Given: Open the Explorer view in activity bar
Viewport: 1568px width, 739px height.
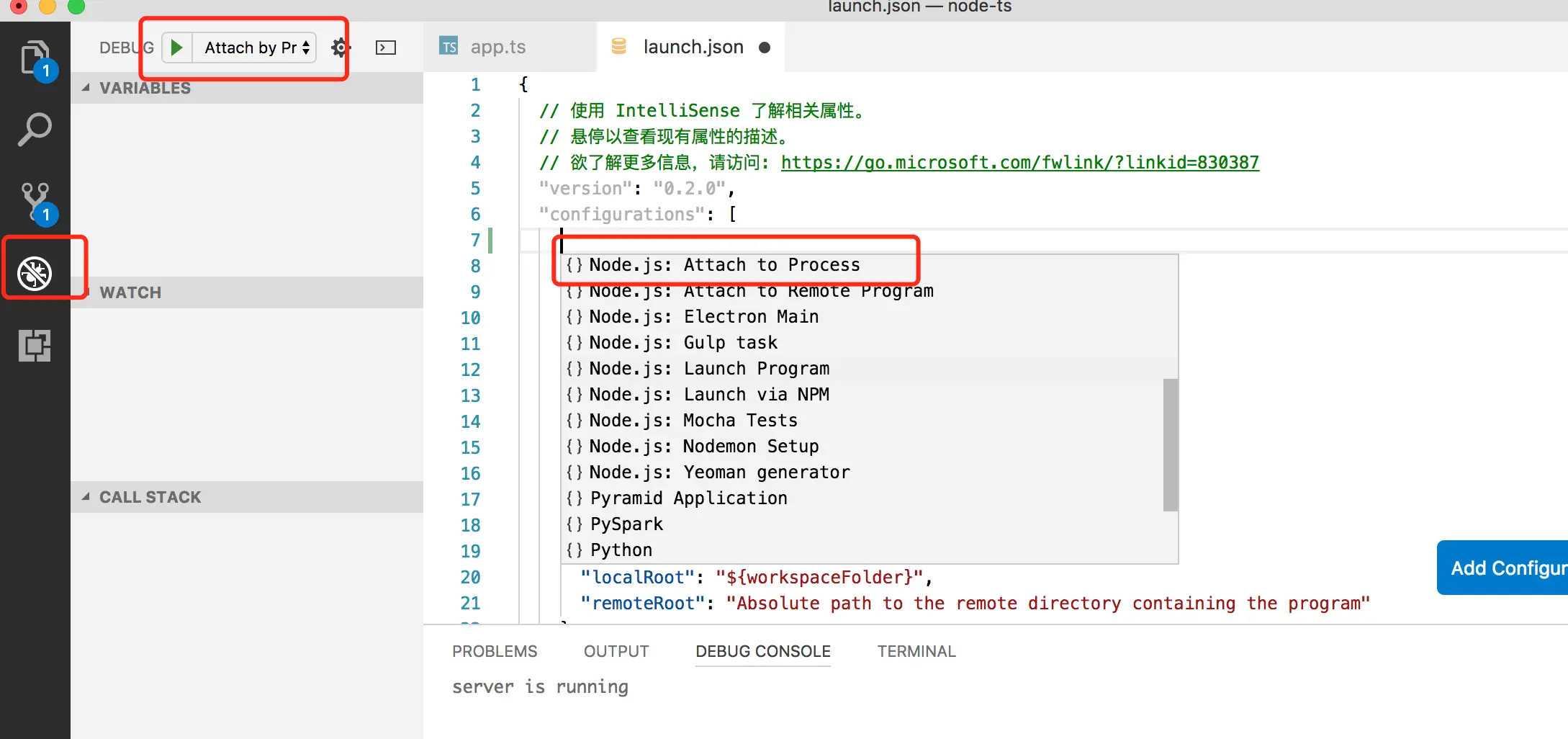Looking at the screenshot, I should 35,58.
